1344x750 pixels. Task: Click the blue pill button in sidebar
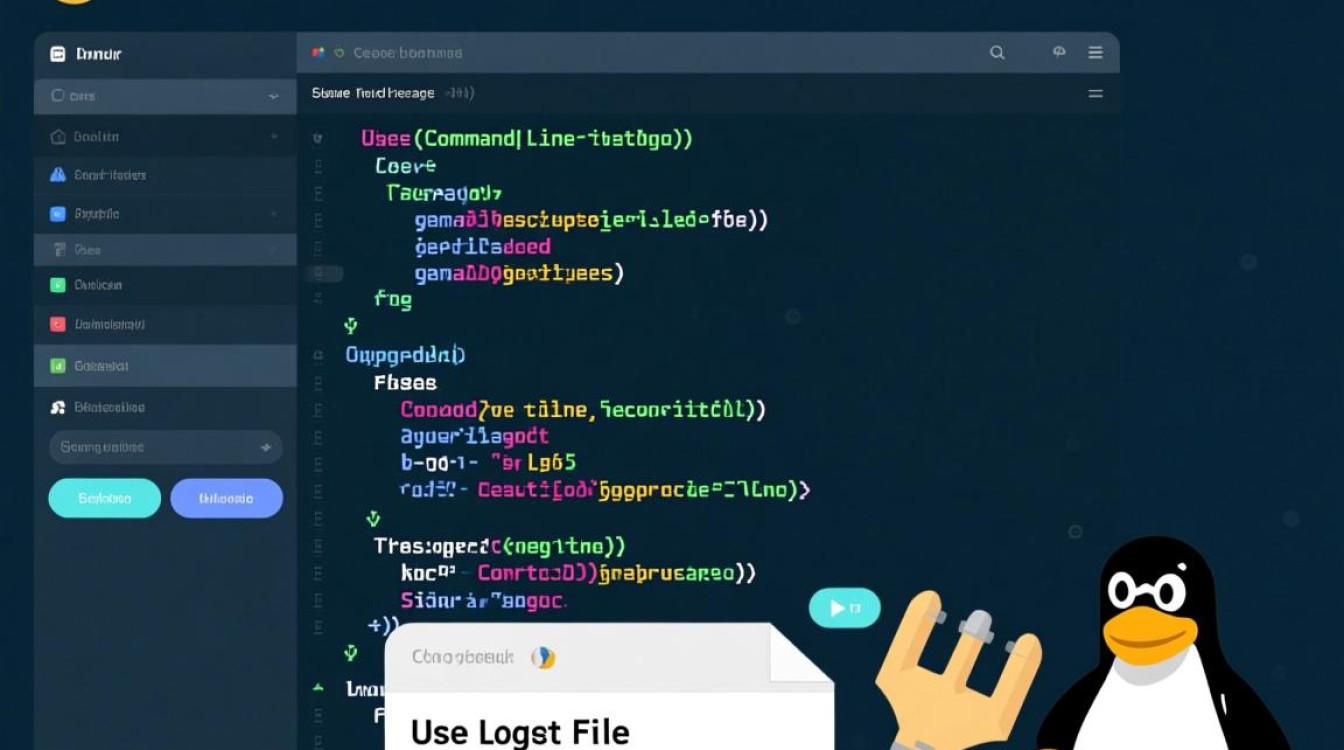[x=226, y=498]
